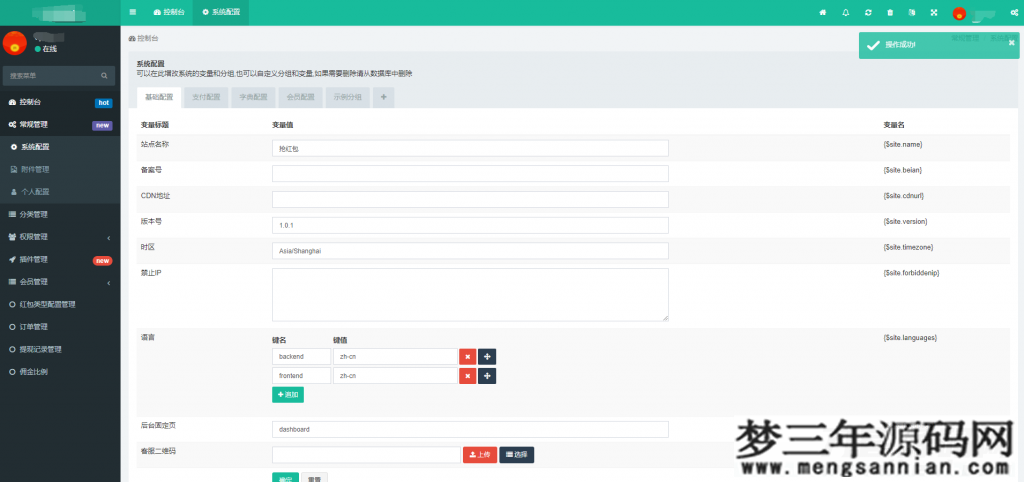This screenshot has width=1024, height=482.
Task: Click the frontend key name field
Action: [x=301, y=376]
